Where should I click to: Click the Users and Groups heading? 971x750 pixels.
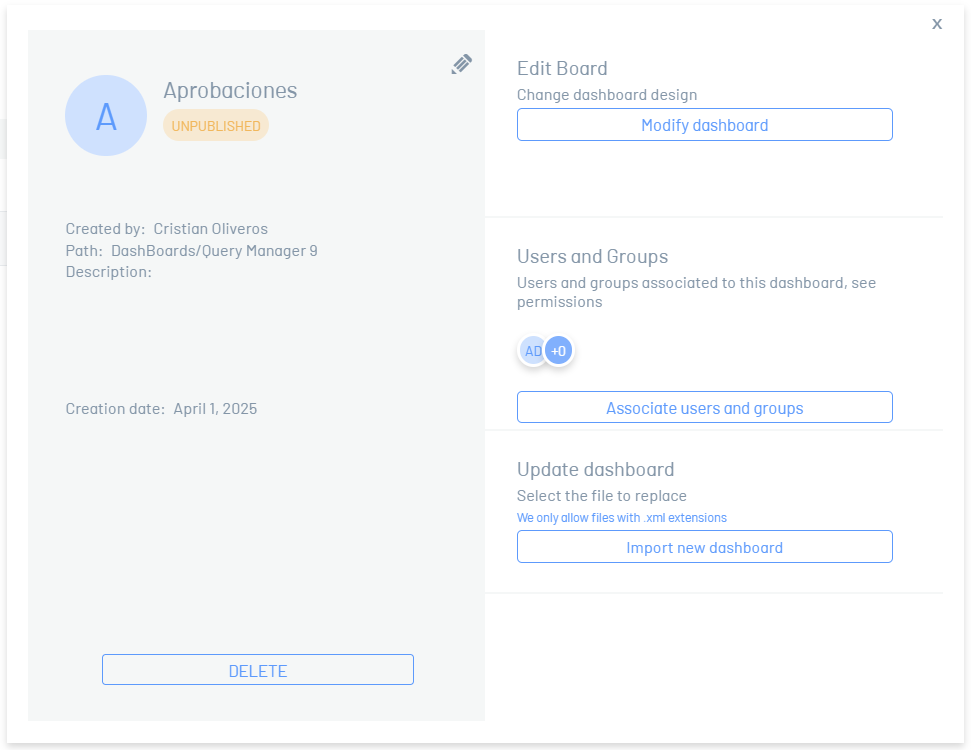593,256
